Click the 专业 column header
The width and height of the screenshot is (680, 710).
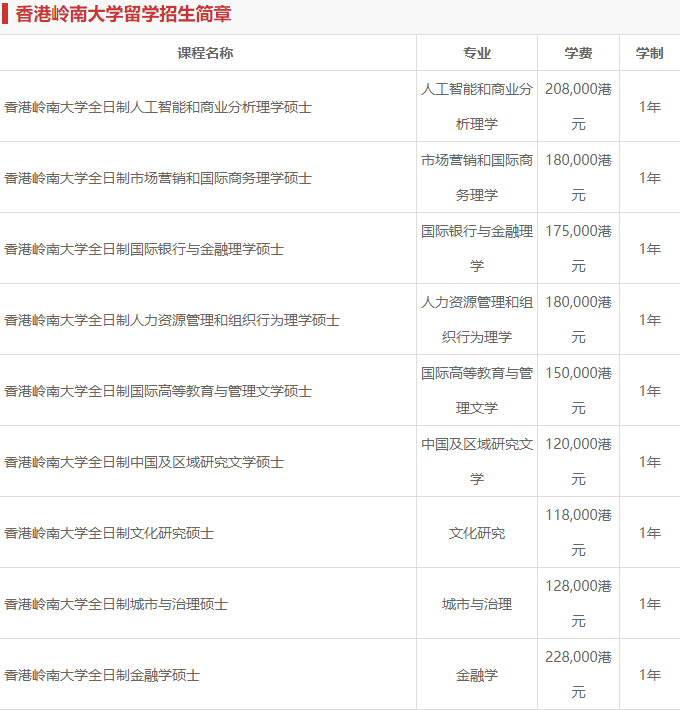(477, 53)
